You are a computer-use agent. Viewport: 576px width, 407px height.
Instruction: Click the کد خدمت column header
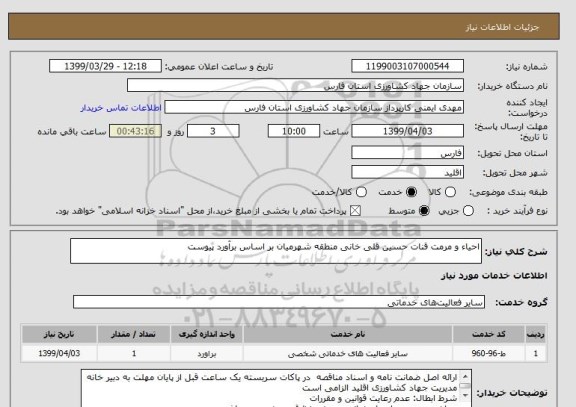coord(489,334)
